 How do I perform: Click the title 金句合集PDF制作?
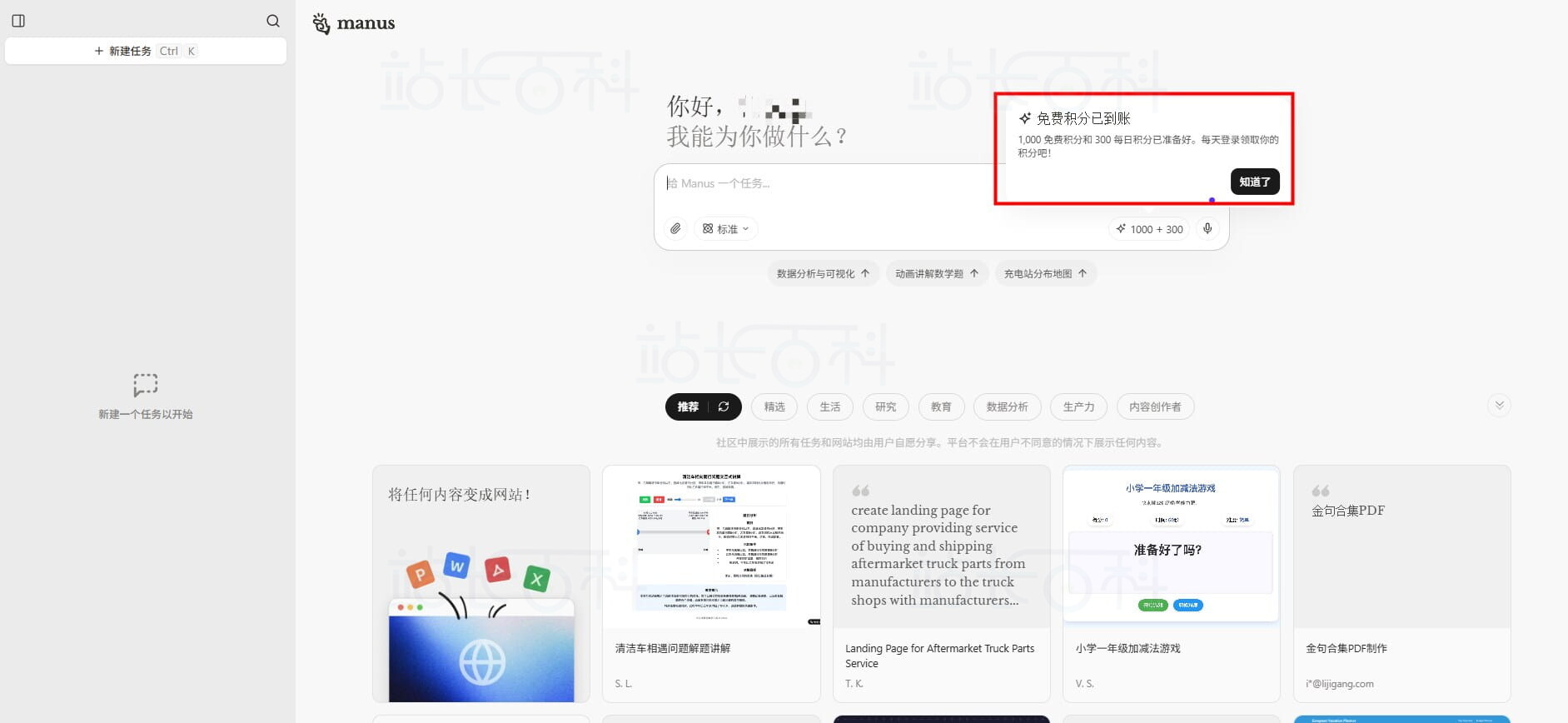point(1346,648)
